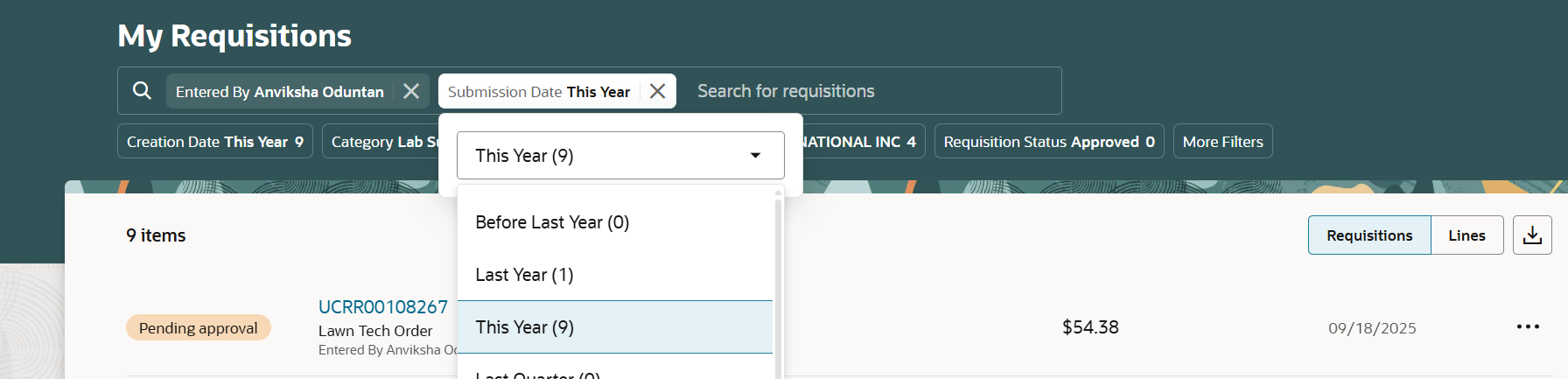
Task: Select Before Last Year (0) option
Action: [552, 222]
